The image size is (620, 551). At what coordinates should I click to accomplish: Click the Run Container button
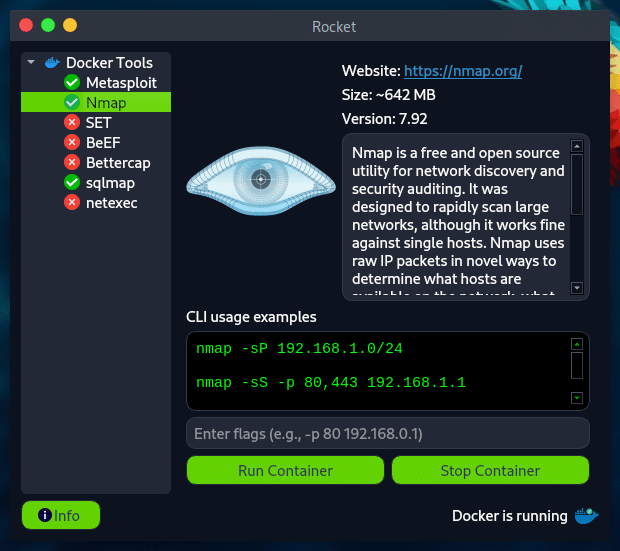[285, 470]
